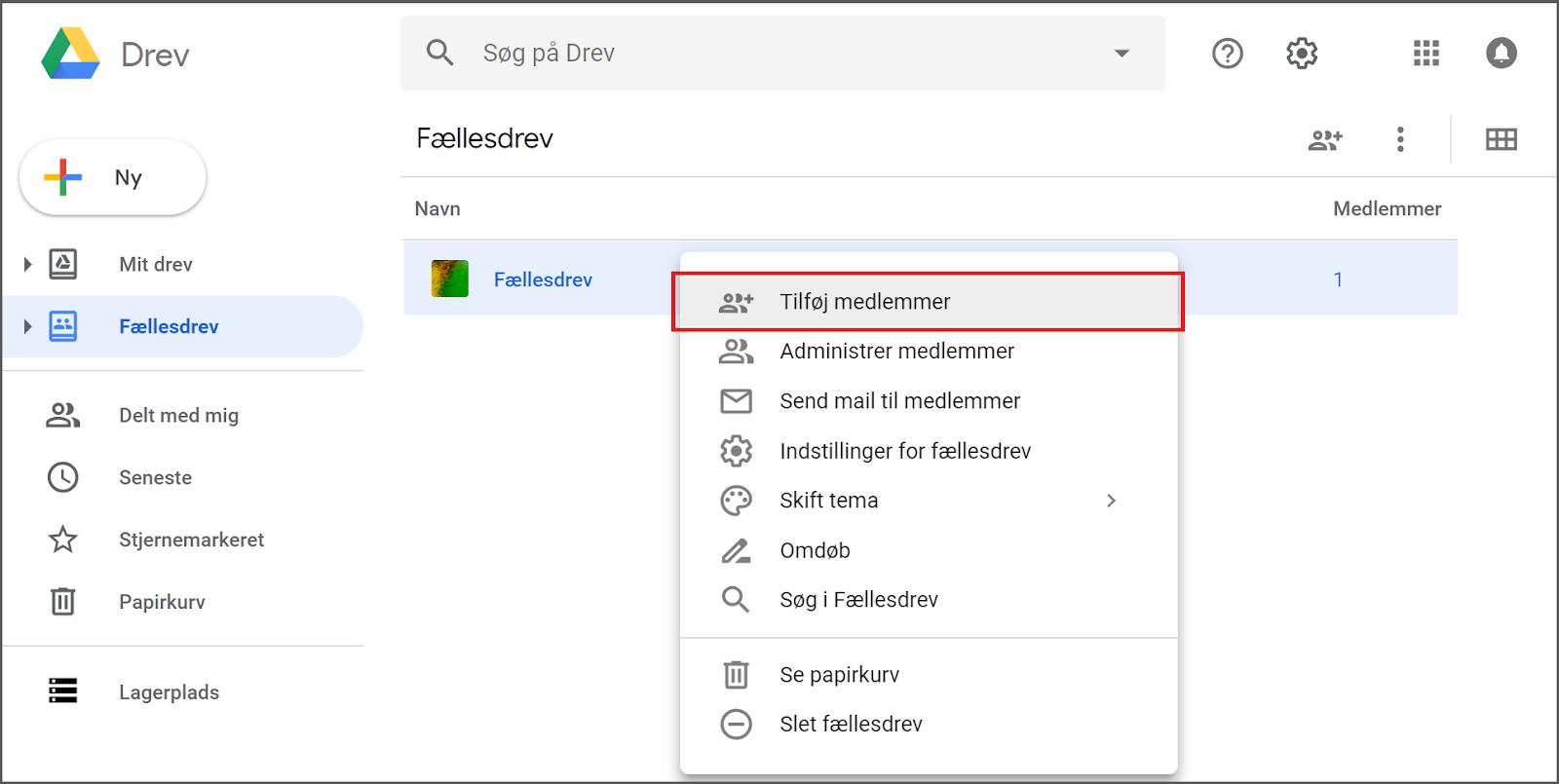Image resolution: width=1559 pixels, height=784 pixels.
Task: Click the Ny create button
Action: pos(112,178)
